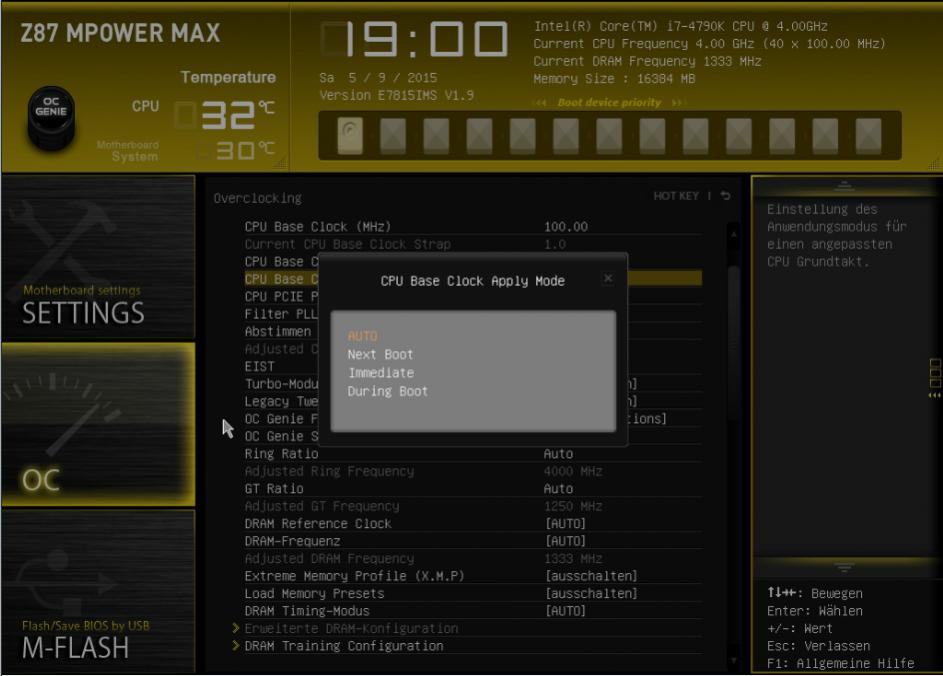
Task: Select the CPU Base Clock (MHz) row
Action: pyautogui.click(x=473, y=227)
